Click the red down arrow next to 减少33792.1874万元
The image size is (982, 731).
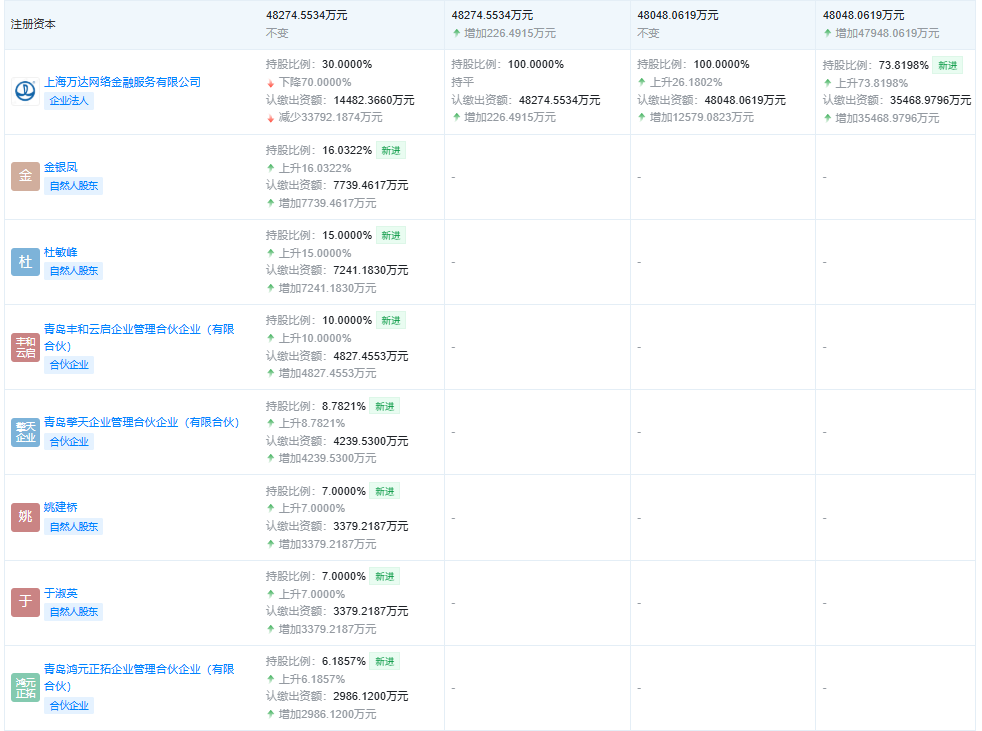pyautogui.click(x=271, y=118)
